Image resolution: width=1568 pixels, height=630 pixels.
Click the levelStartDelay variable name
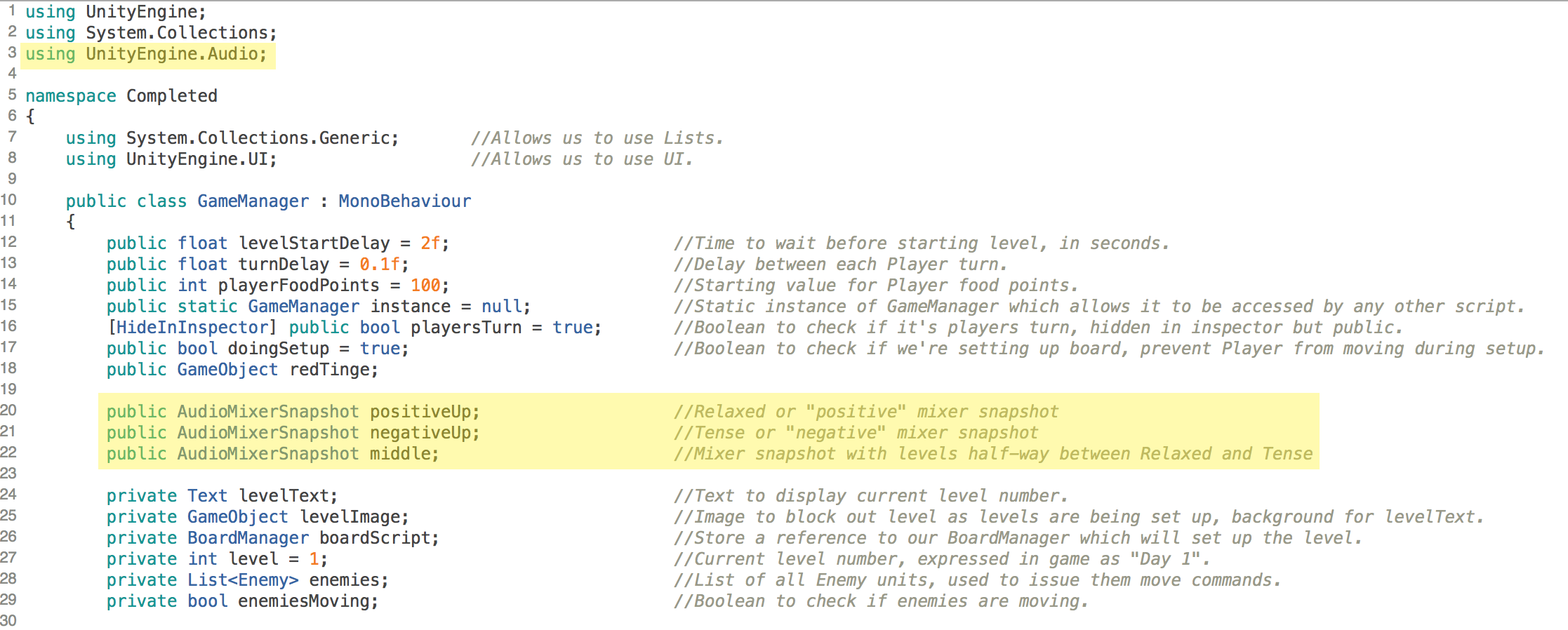(x=314, y=243)
